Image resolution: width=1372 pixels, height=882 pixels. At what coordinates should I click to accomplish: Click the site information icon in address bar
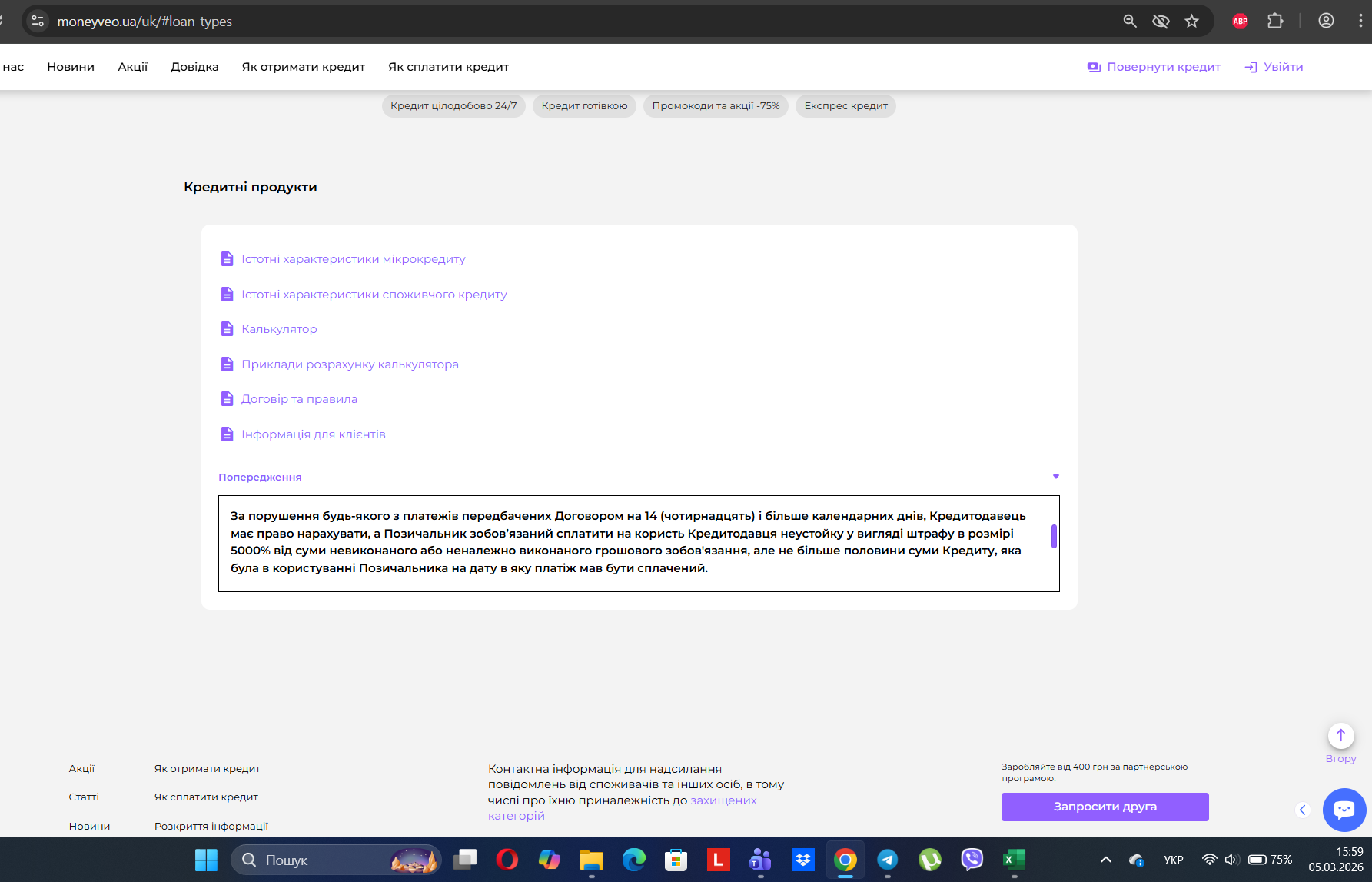click(x=38, y=22)
